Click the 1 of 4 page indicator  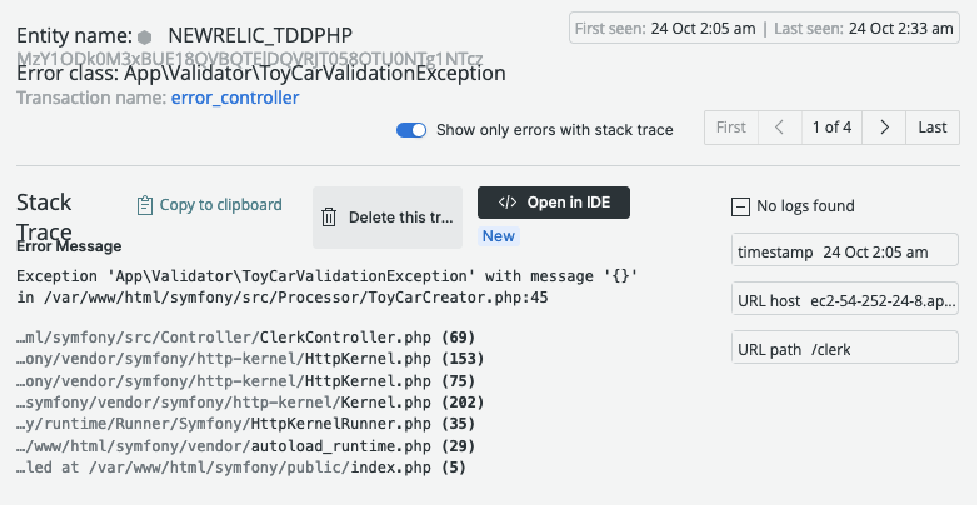click(x=832, y=128)
